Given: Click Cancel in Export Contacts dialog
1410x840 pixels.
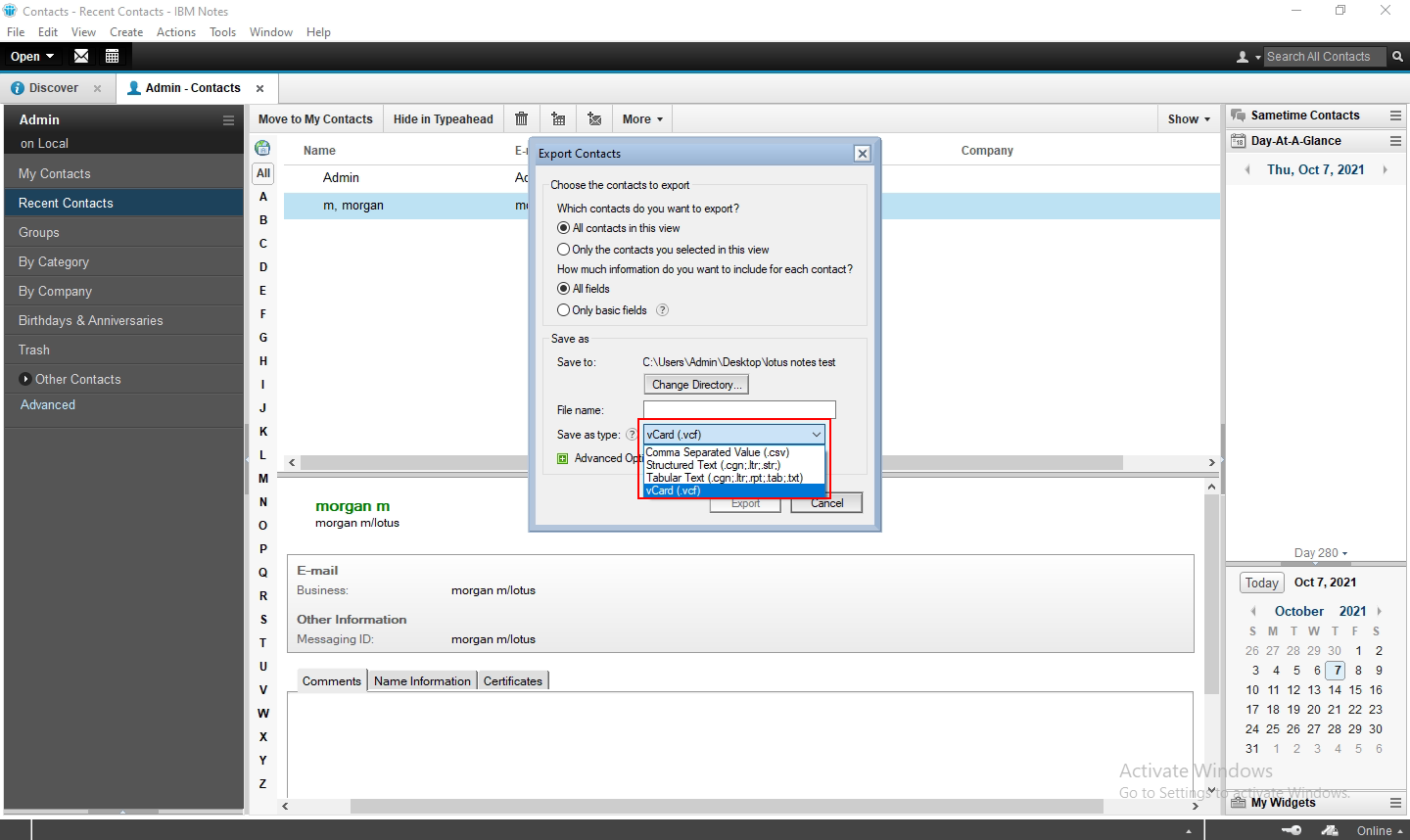Looking at the screenshot, I should click(x=826, y=503).
